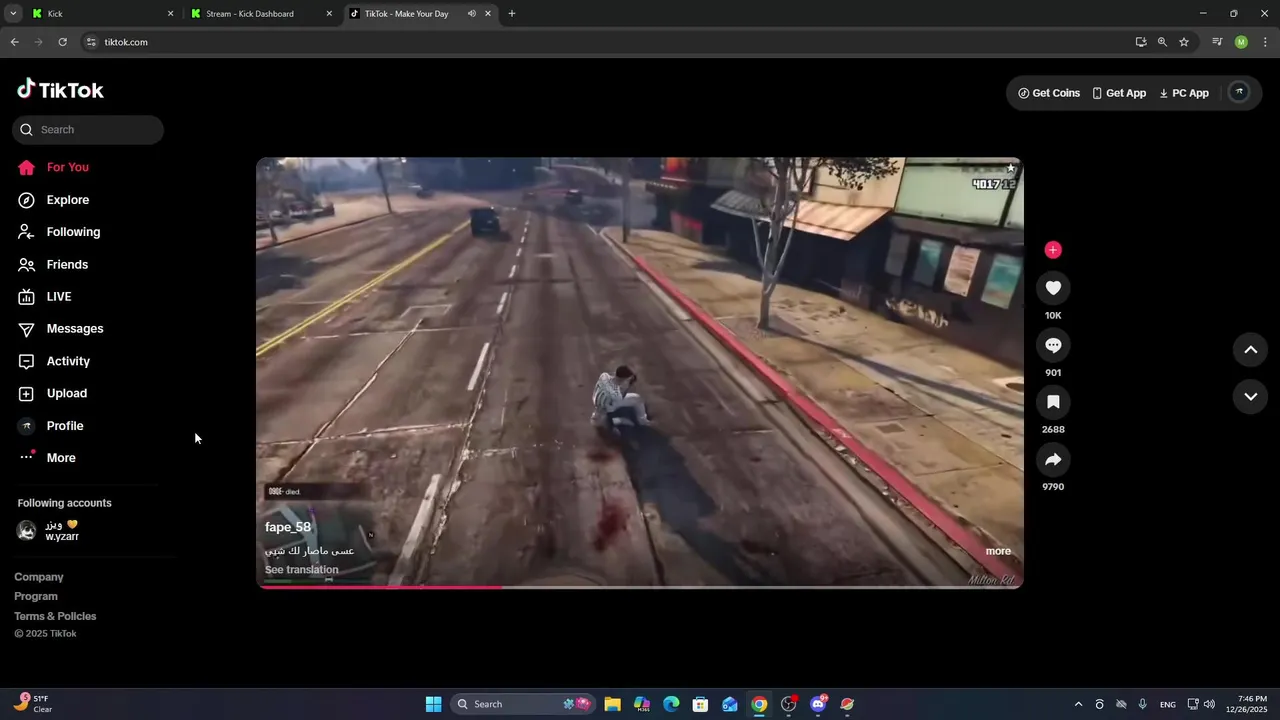The width and height of the screenshot is (1280, 720).
Task: Expand the Company footer section
Action: click(39, 577)
